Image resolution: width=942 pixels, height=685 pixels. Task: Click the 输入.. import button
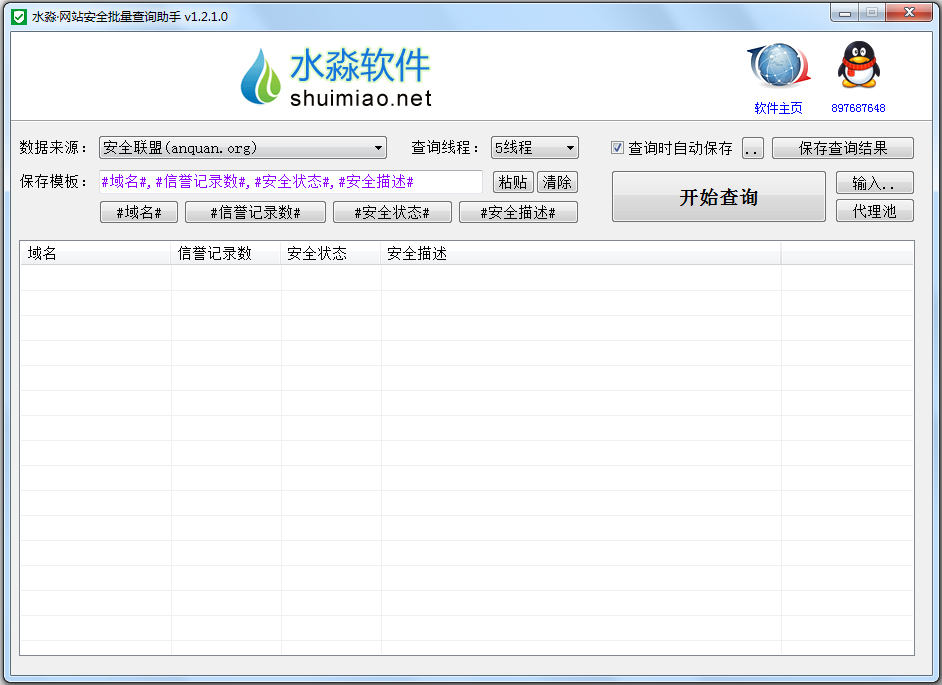point(875,183)
